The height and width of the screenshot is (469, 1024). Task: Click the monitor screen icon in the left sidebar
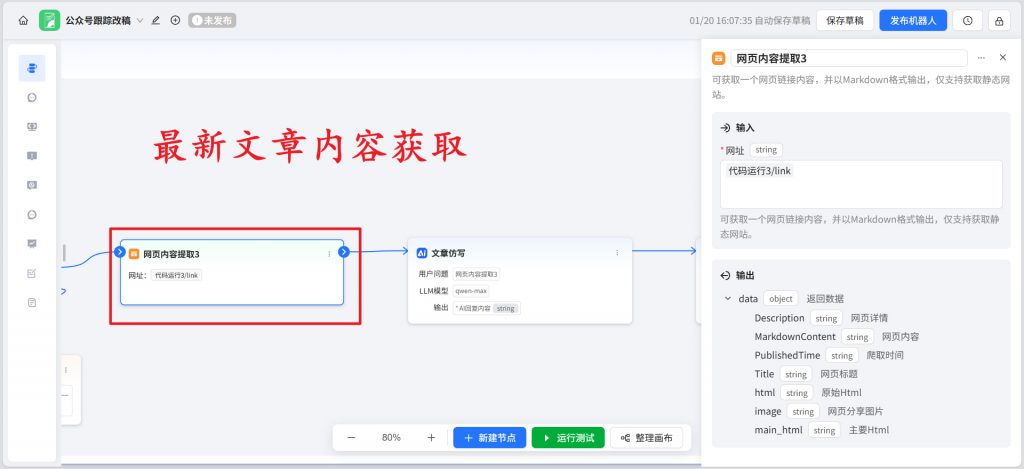click(32, 127)
